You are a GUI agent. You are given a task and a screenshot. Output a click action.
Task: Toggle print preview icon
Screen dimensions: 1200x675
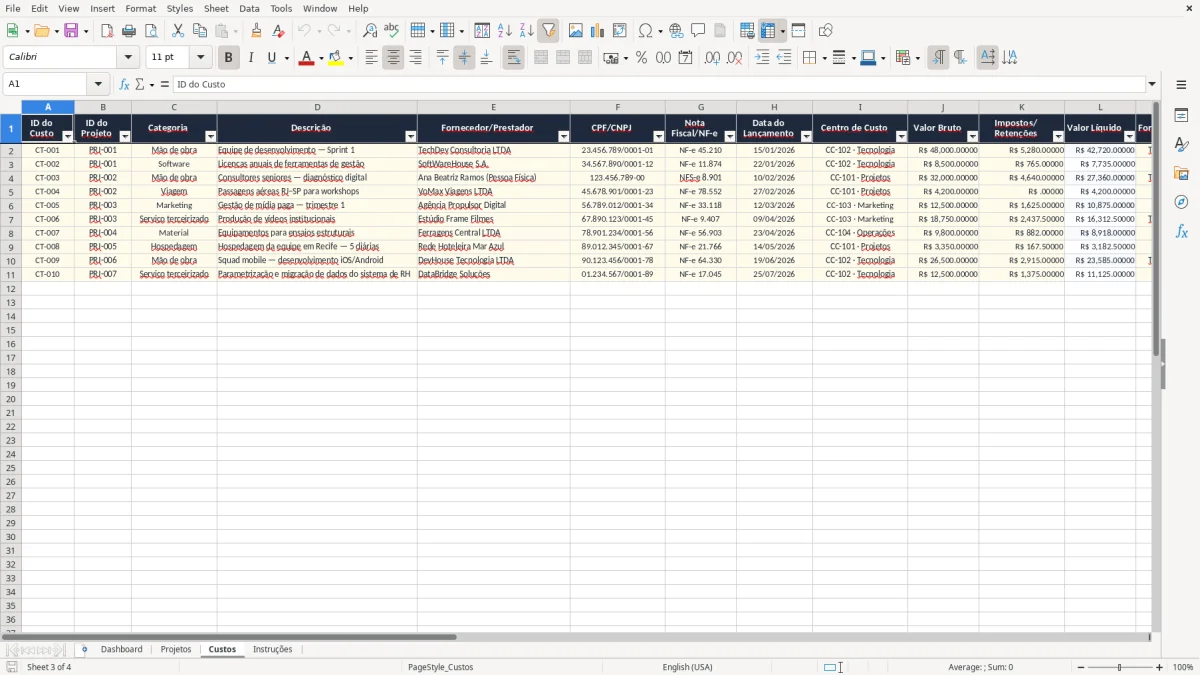click(x=151, y=31)
